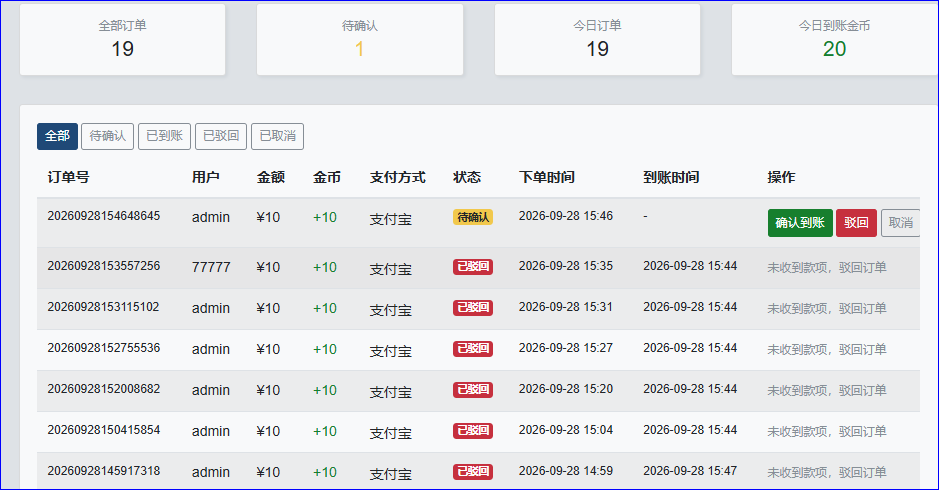
Task: Click the 取消 button in first row
Action: [x=901, y=223]
